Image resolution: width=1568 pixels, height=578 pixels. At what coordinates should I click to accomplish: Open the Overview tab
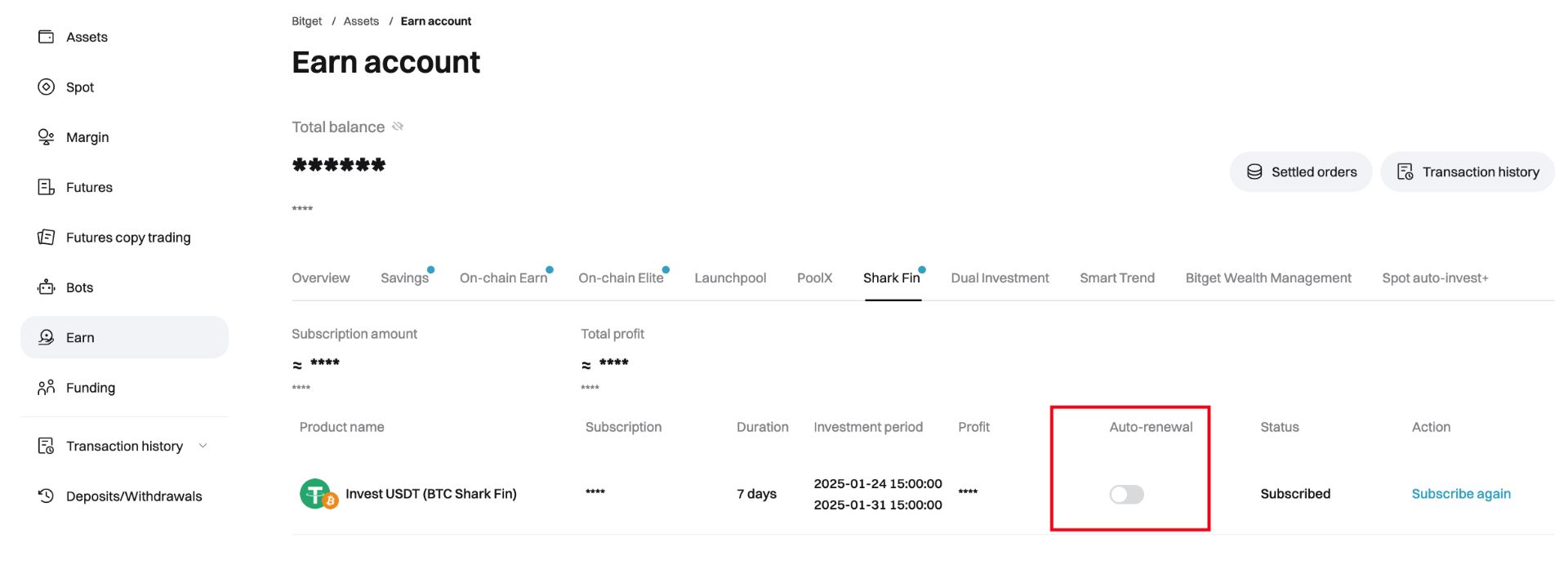pyautogui.click(x=321, y=278)
